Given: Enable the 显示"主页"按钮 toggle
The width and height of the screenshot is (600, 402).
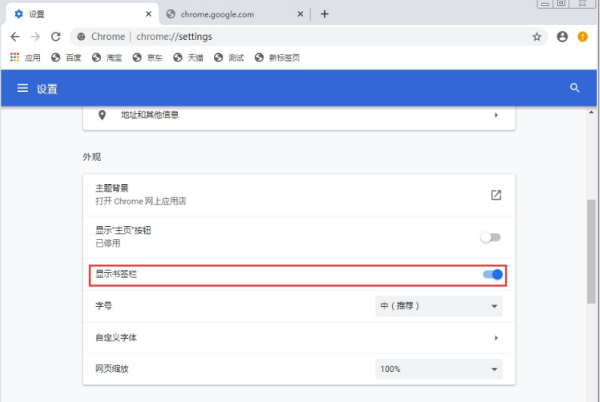Looking at the screenshot, I should point(491,238).
